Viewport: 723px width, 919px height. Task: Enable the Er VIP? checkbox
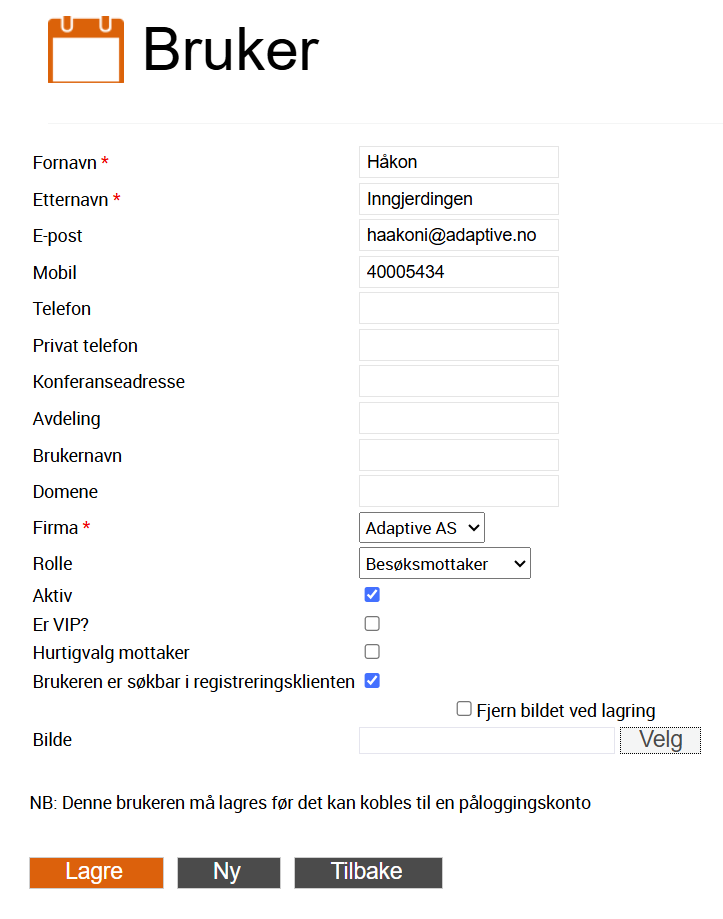(372, 623)
